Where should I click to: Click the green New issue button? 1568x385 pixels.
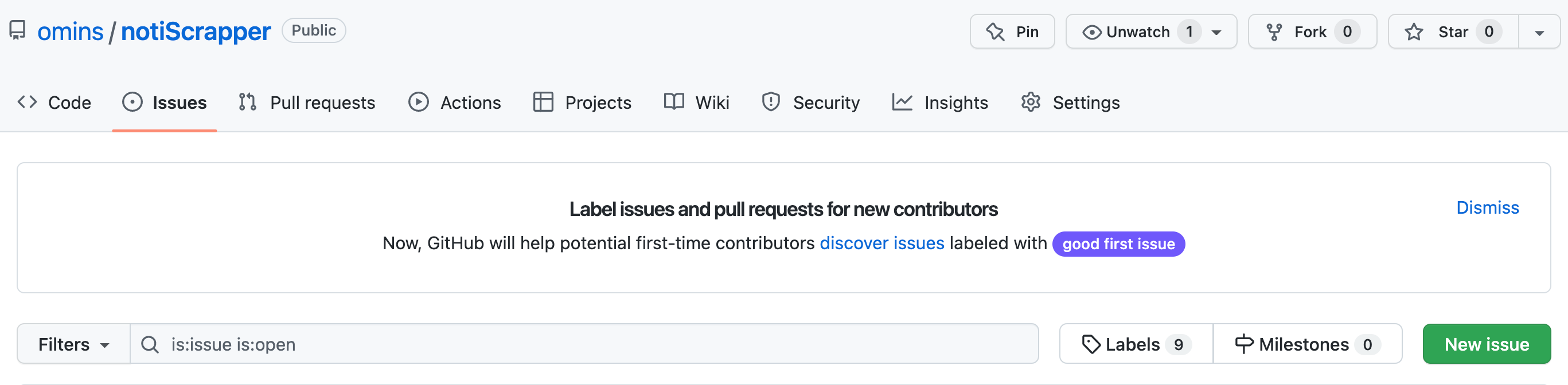1487,344
